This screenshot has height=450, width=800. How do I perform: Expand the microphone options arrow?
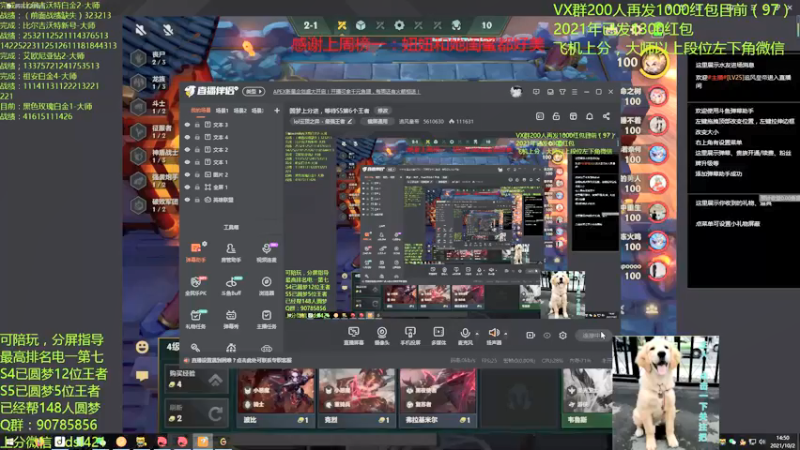click(x=477, y=334)
